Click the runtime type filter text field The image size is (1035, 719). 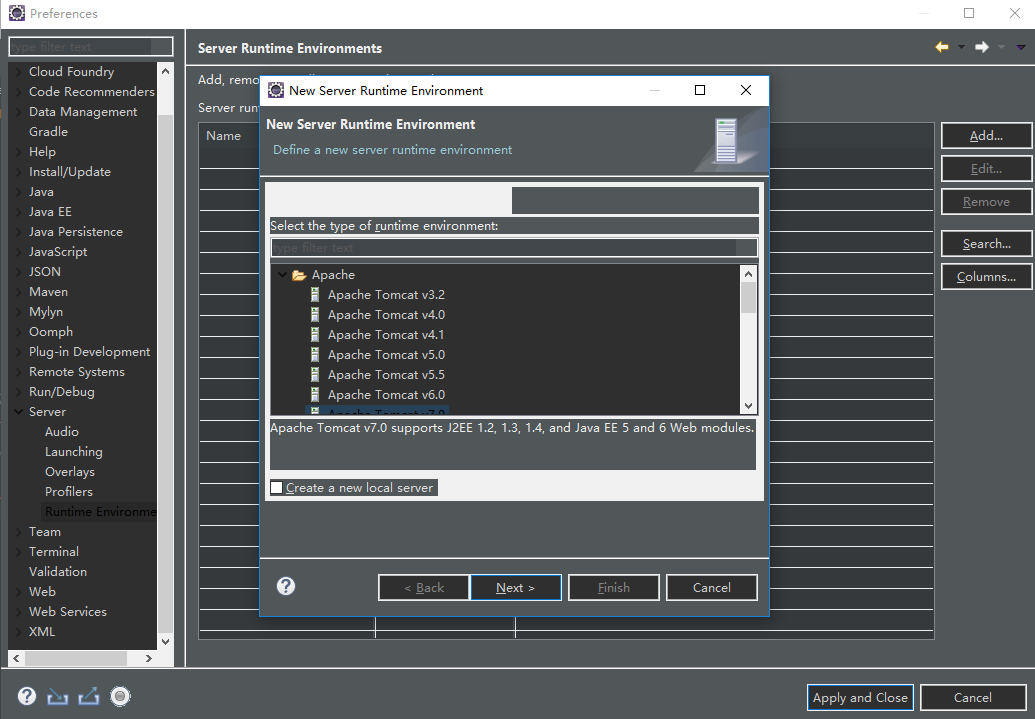coord(514,248)
